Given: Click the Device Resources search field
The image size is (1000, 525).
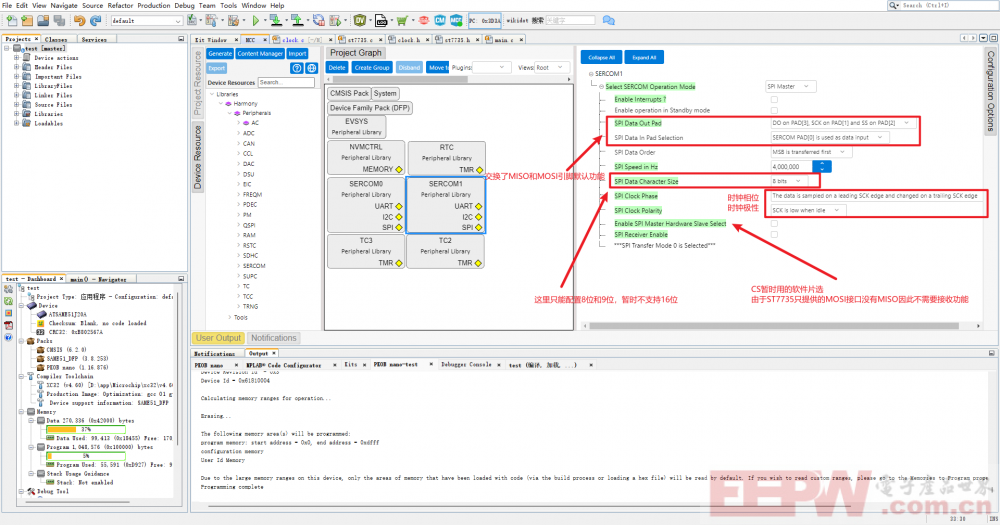Looking at the screenshot, I should coord(286,82).
